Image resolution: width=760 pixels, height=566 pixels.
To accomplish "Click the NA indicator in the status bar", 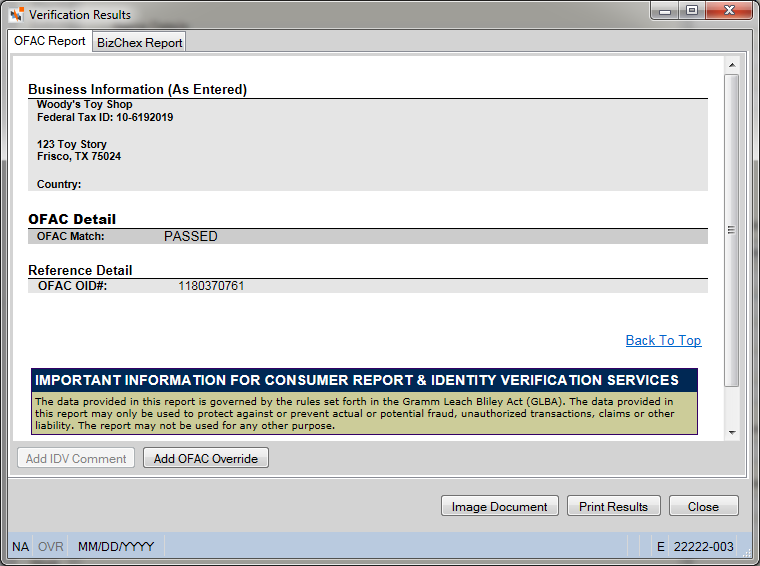I will [20, 547].
